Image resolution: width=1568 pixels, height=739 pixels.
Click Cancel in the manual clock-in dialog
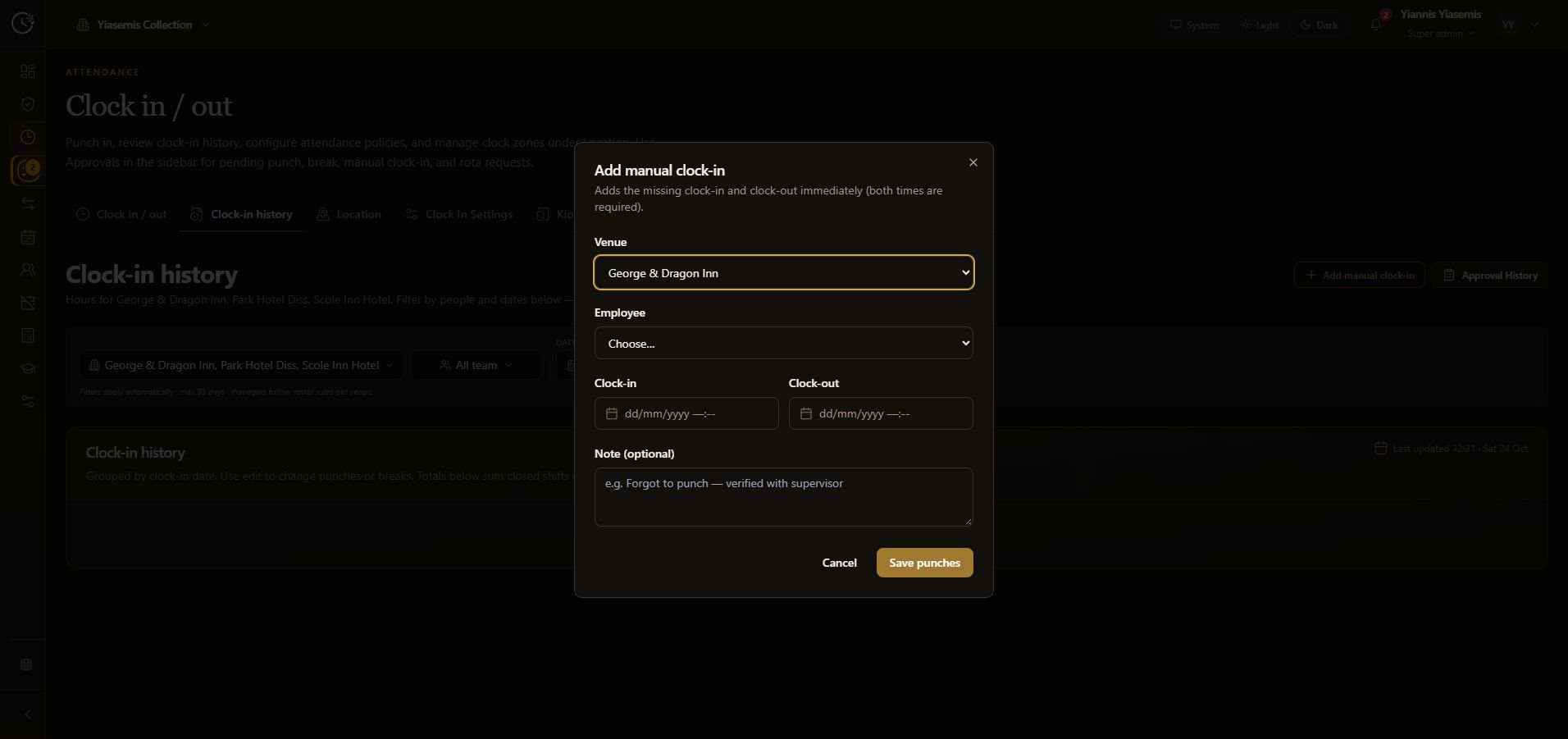pos(839,563)
